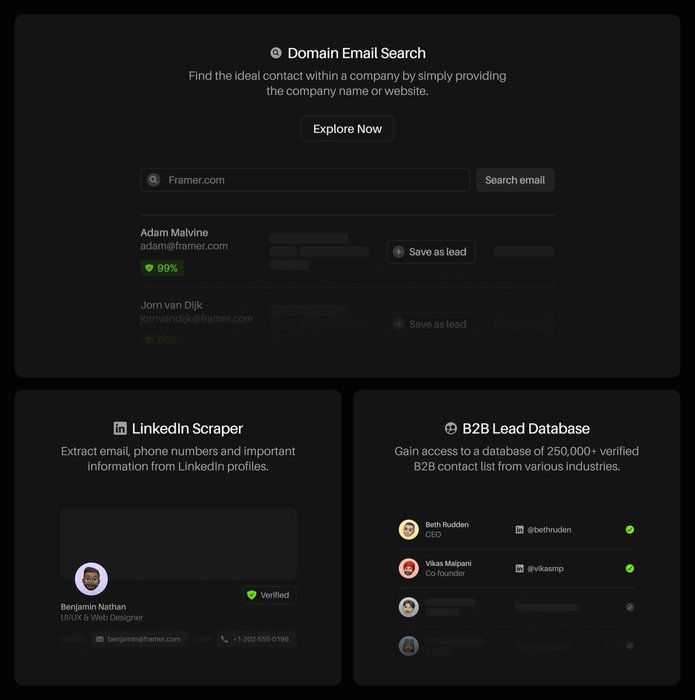Click the Verified badge on Benjamin's profile
This screenshot has height=700, width=695.
click(x=268, y=595)
